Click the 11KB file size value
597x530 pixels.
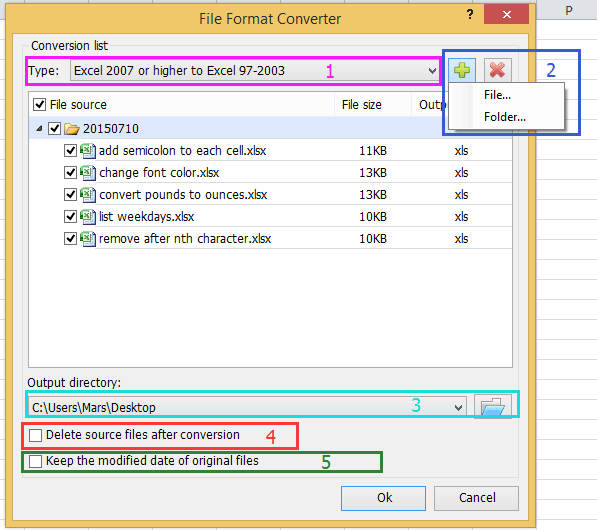[373, 151]
